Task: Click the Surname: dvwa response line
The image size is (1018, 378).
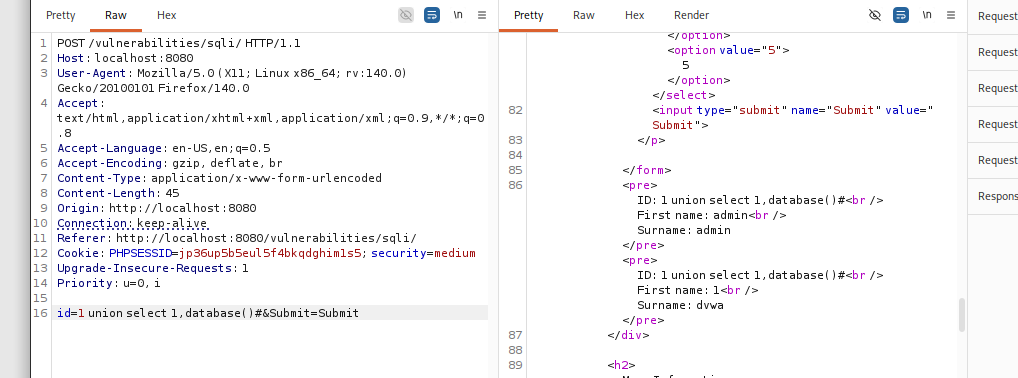Action: click(680, 305)
